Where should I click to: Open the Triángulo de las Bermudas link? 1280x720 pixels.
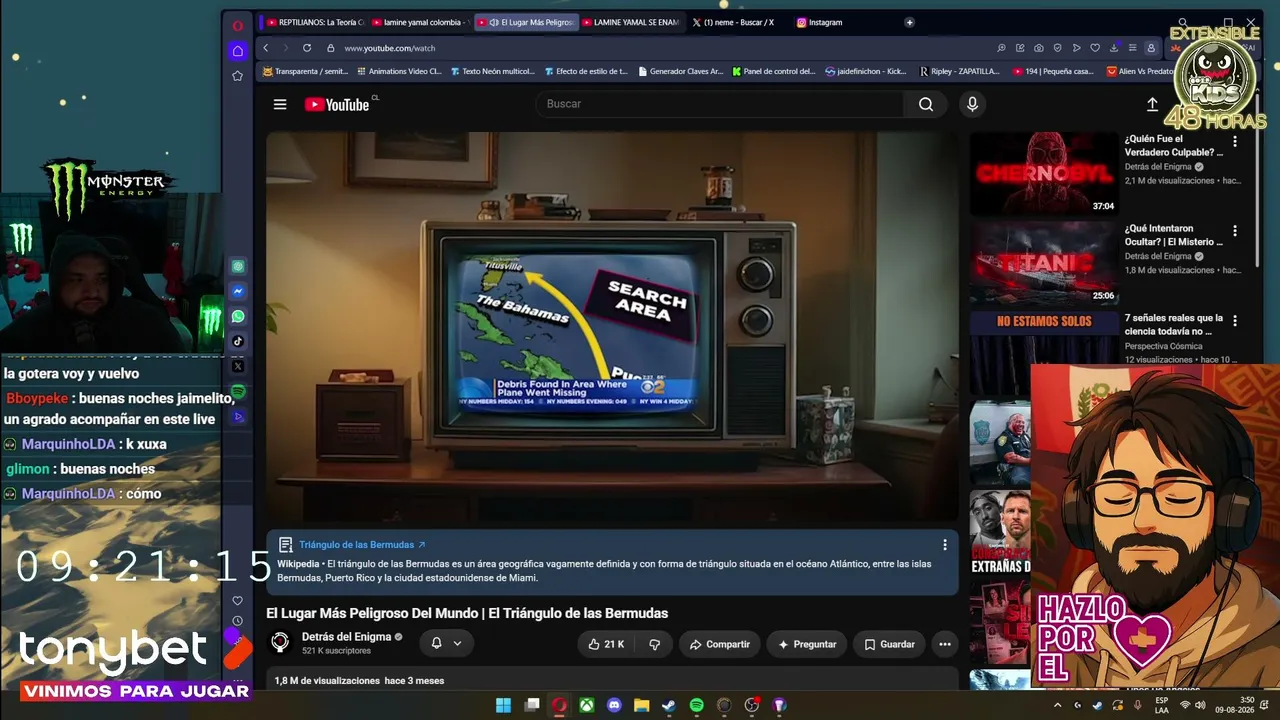click(x=362, y=545)
